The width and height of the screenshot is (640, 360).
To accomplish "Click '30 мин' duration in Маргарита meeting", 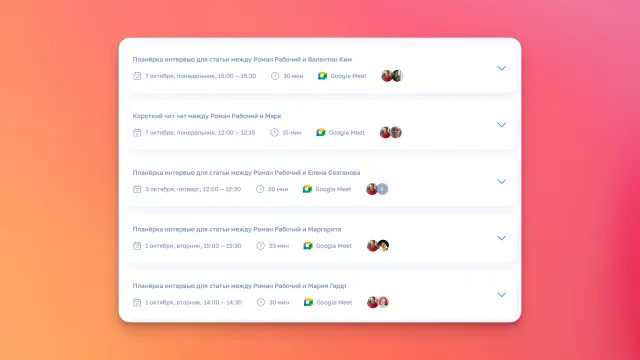I will click(x=278, y=246).
